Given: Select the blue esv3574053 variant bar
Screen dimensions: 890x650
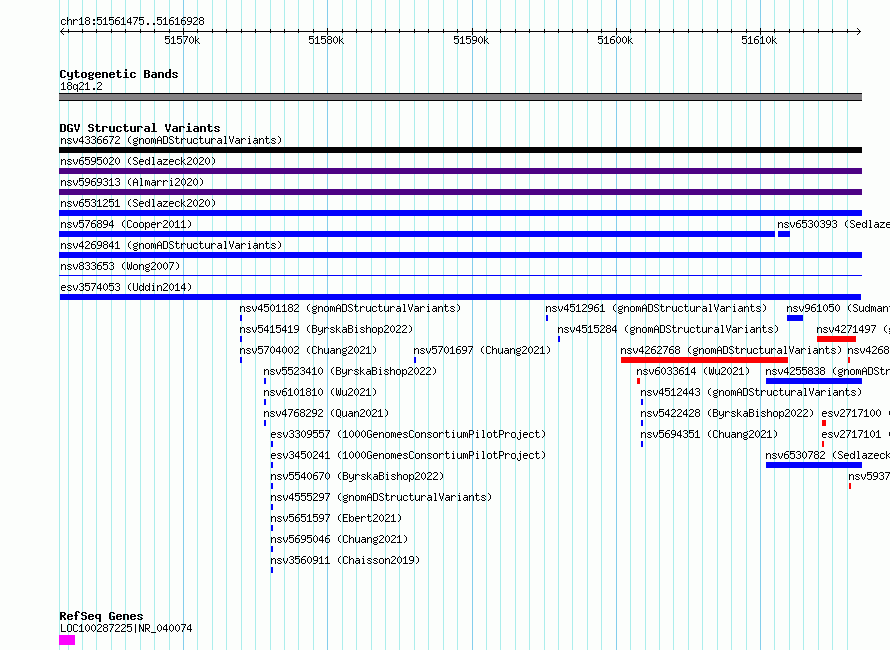Looking at the screenshot, I should point(460,297).
